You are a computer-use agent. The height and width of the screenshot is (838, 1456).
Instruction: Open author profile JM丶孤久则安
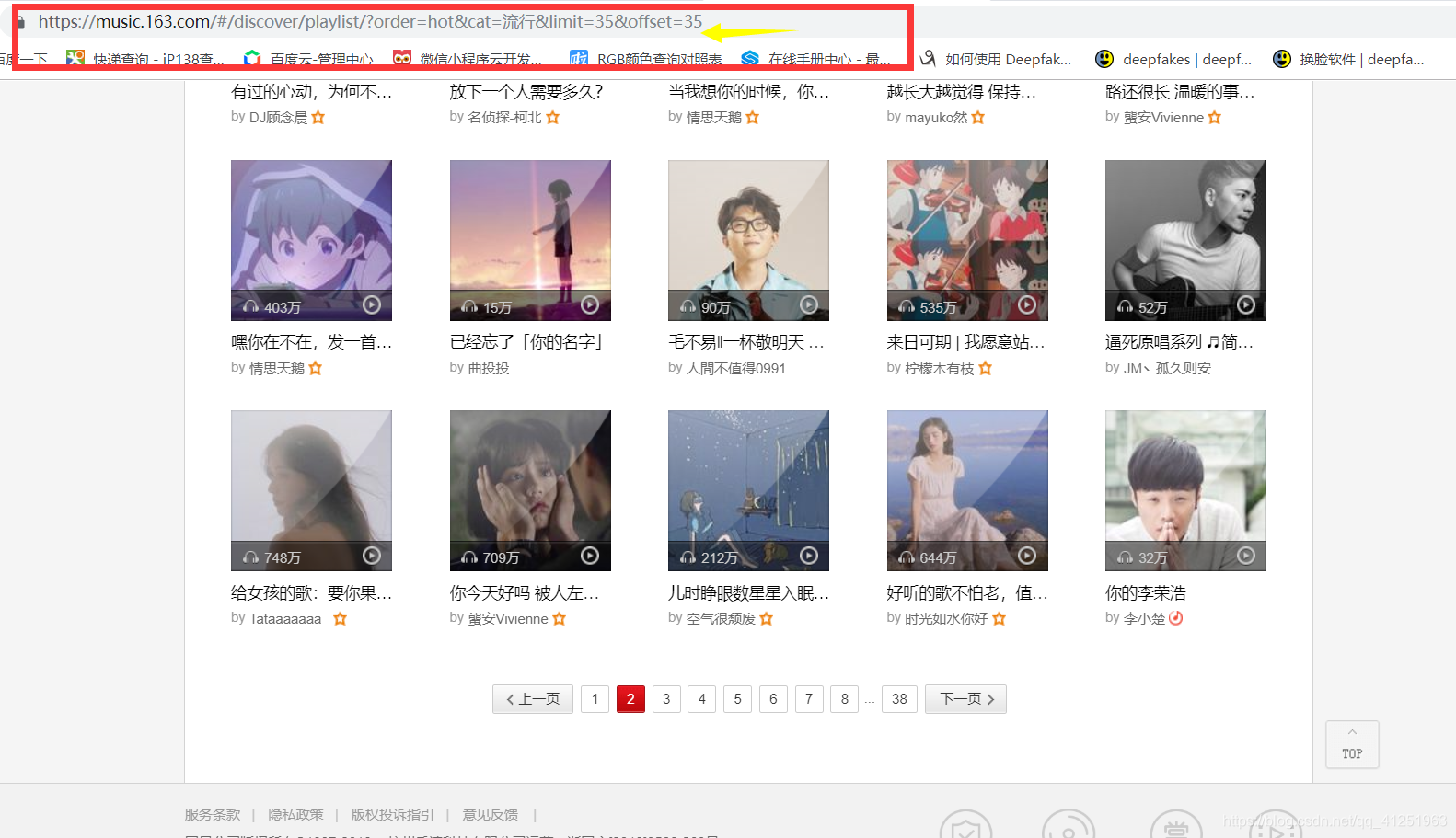tap(1167, 368)
